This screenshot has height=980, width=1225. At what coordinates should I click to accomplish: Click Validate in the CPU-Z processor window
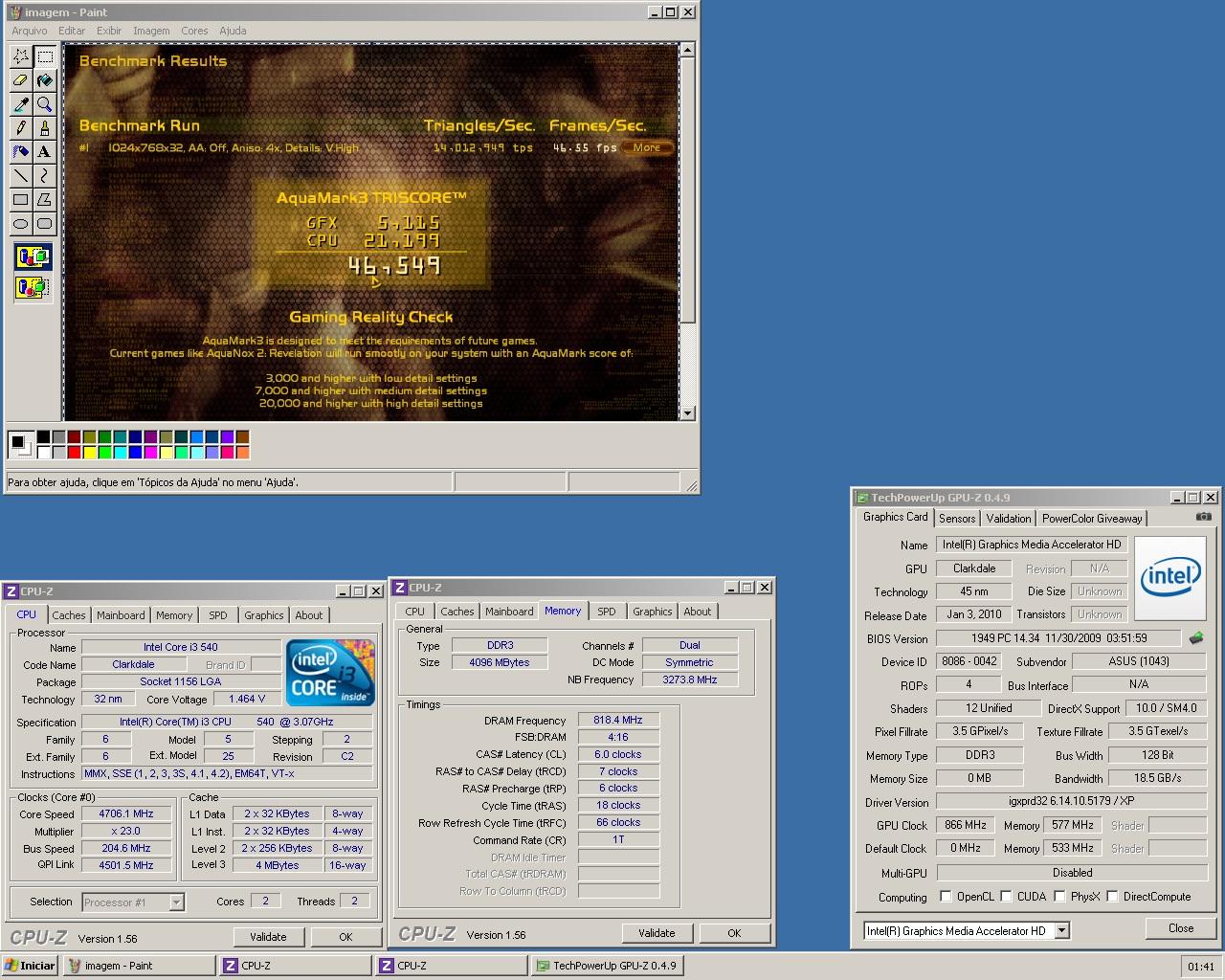(268, 937)
